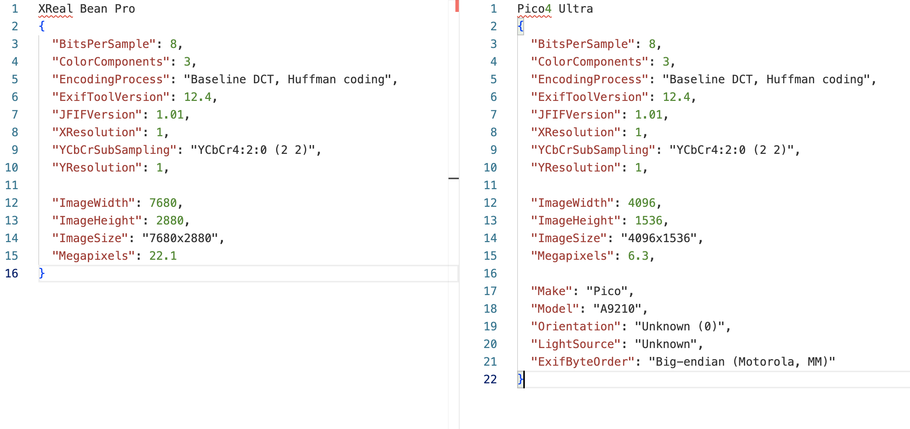
Task: Click "YCbCr4:2:0 (2 2)" value in XReal pane
Action: coord(253,150)
